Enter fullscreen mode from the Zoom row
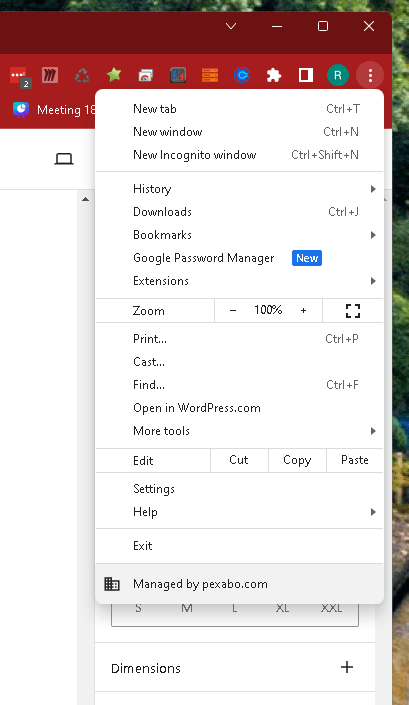This screenshot has height=705, width=409. 353,311
